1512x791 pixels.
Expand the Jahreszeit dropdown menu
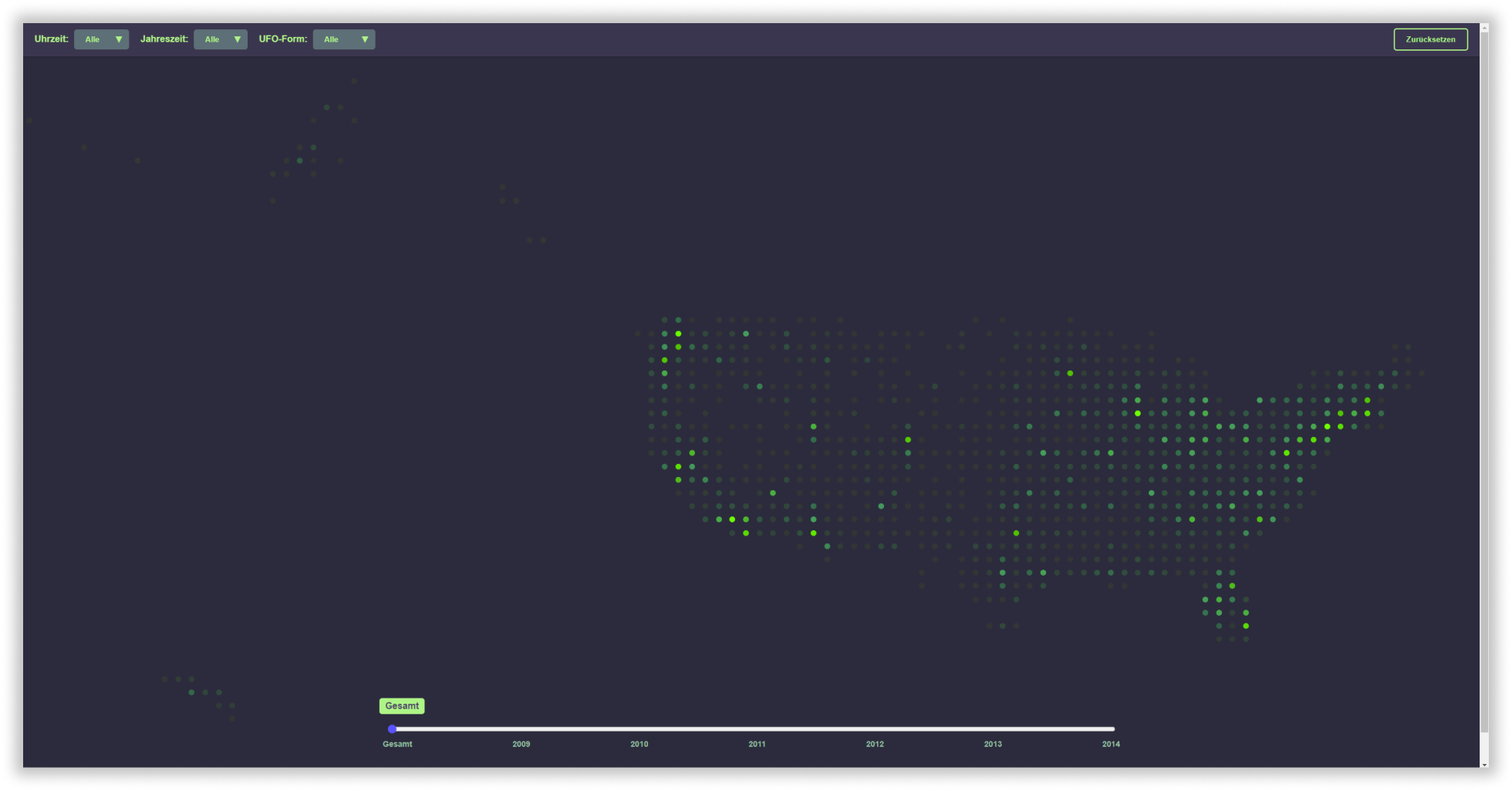click(x=220, y=39)
